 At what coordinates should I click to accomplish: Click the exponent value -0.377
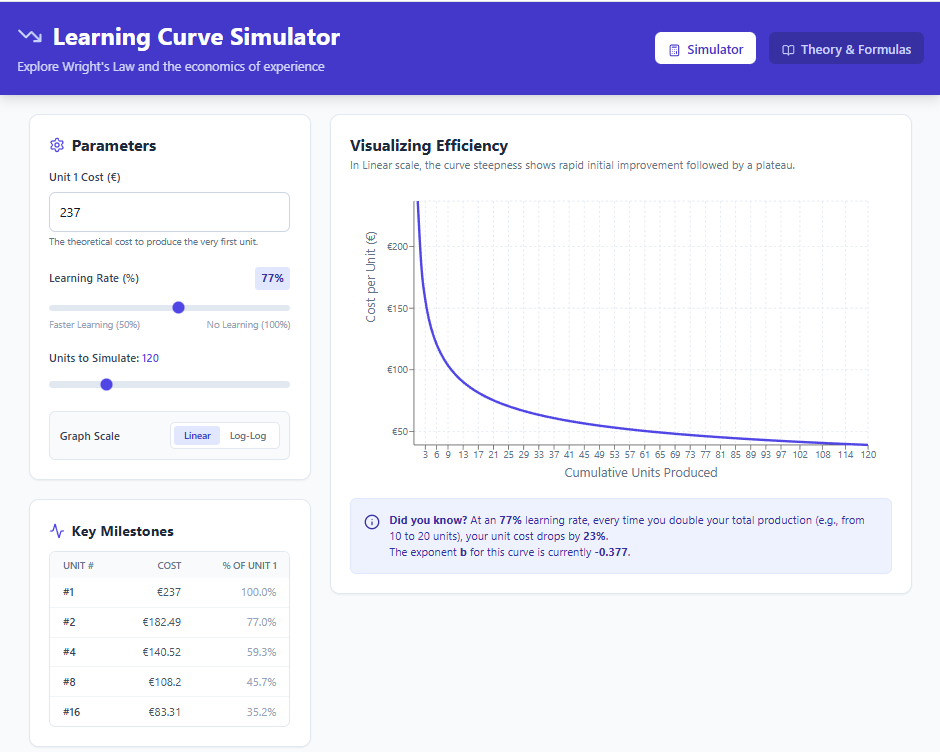[612, 552]
